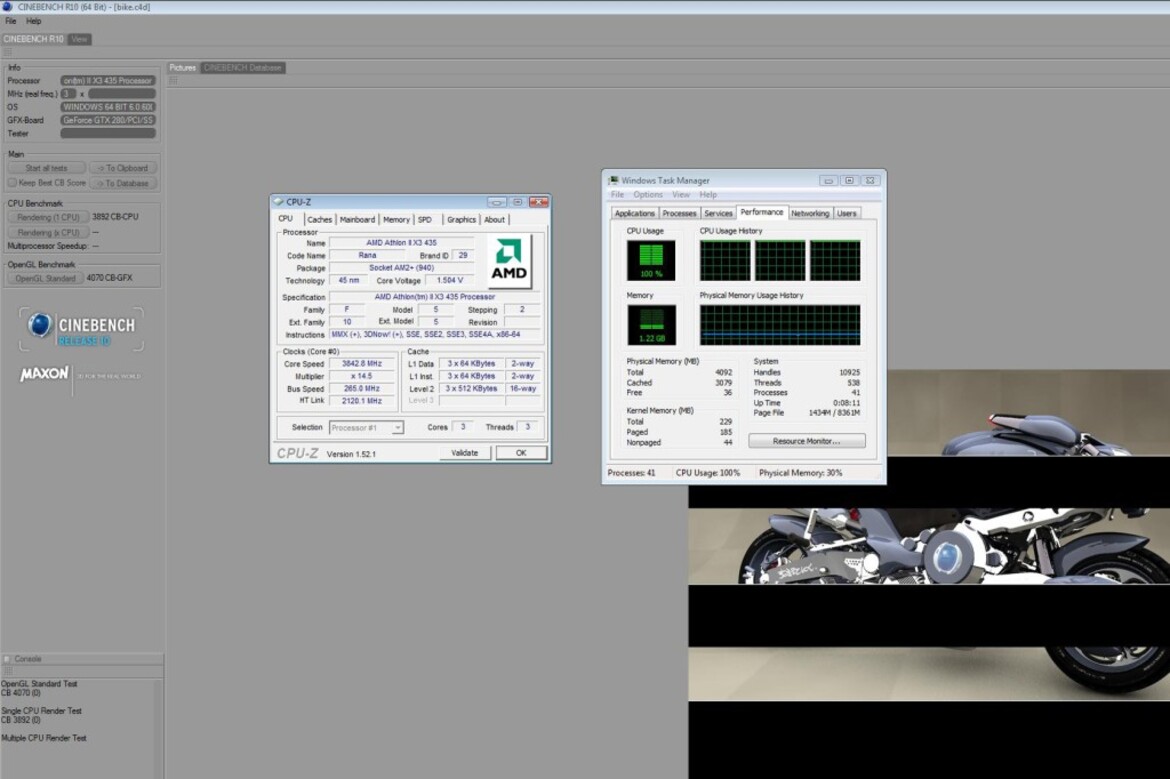Select the Pictures tab
The width and height of the screenshot is (1170, 779).
pos(182,67)
